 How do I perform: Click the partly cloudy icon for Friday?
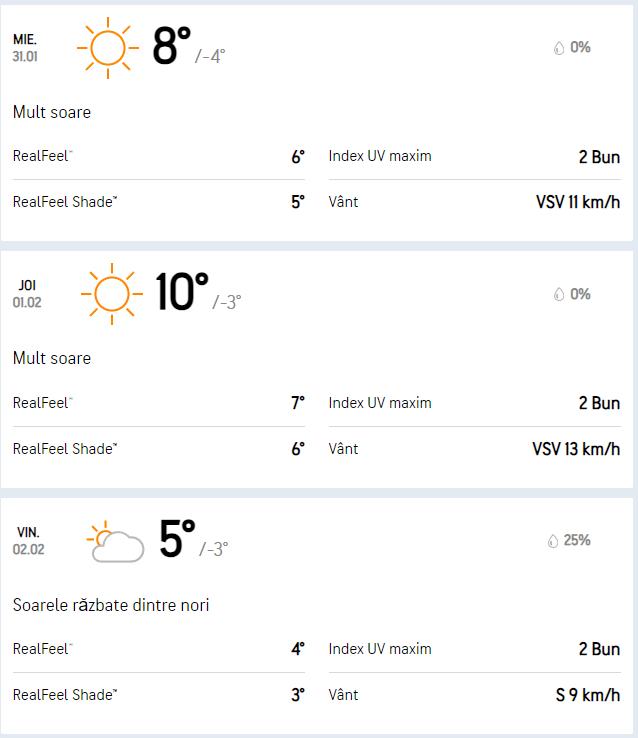click(x=114, y=541)
